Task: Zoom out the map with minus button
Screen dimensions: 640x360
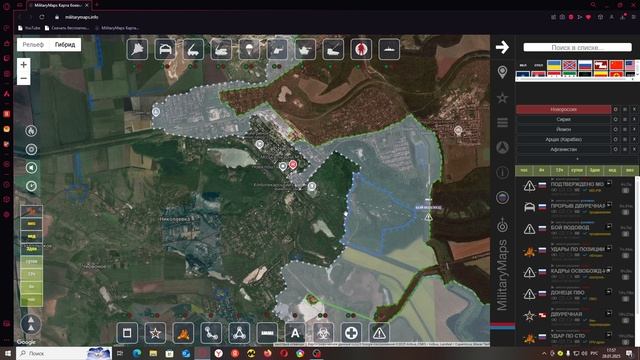Action: [x=24, y=78]
